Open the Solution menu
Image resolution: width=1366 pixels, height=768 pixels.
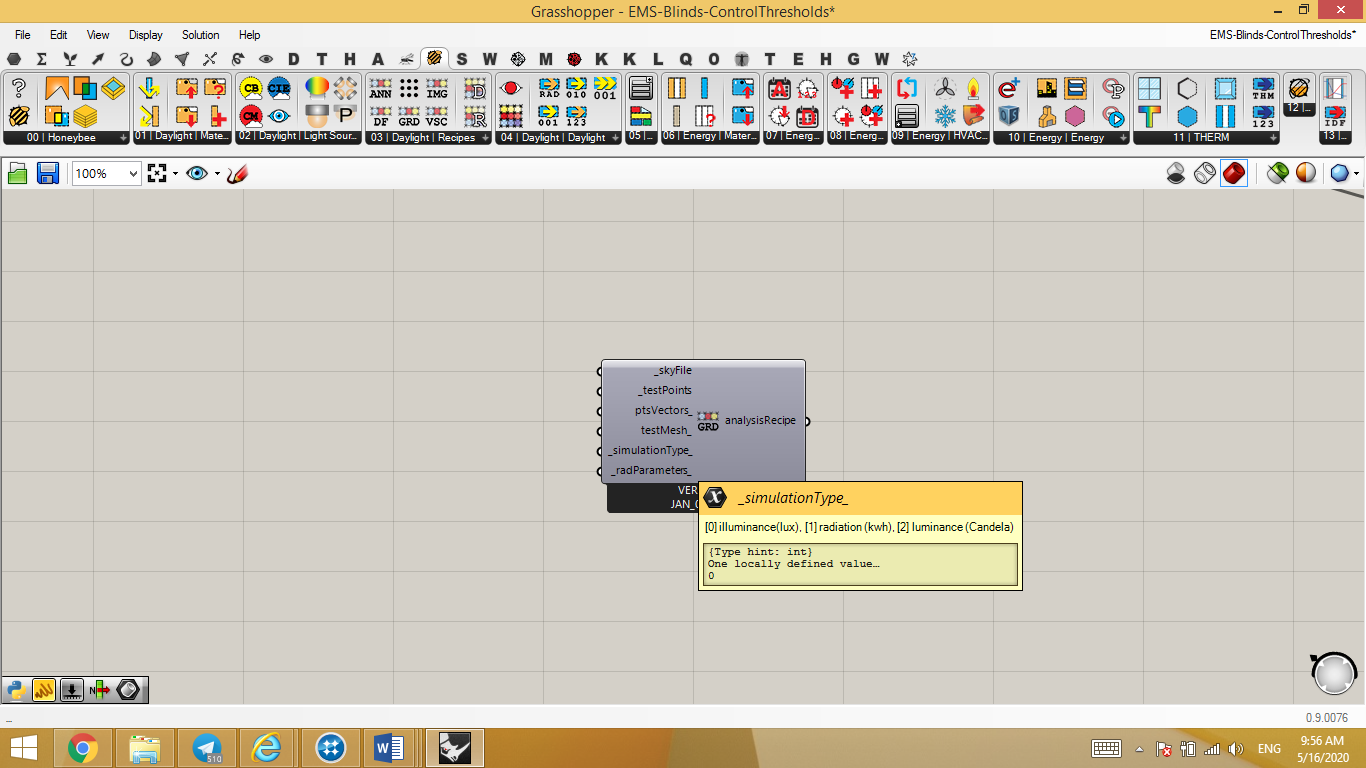point(200,35)
